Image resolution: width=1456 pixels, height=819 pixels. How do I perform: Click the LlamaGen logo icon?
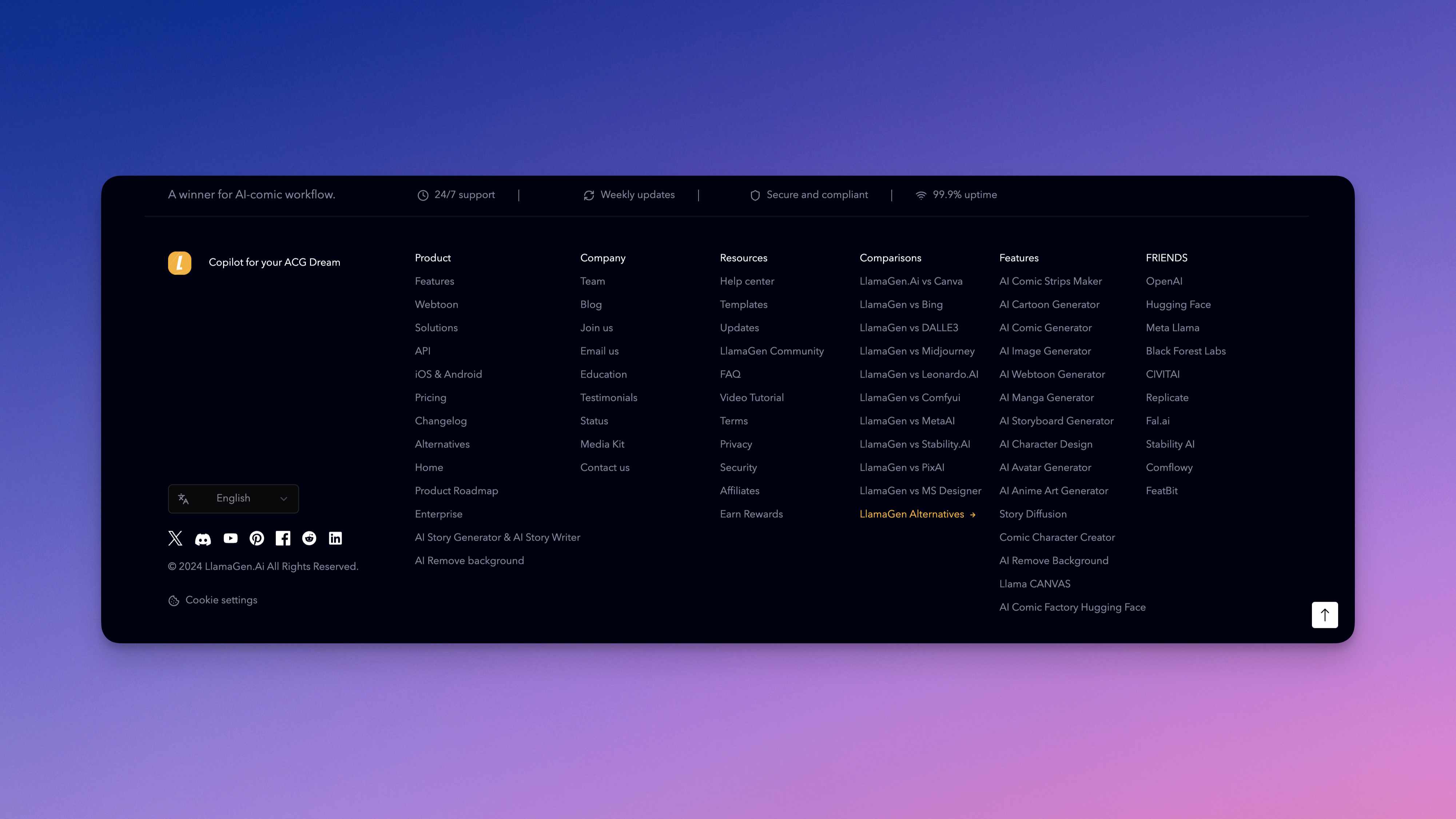pos(180,263)
